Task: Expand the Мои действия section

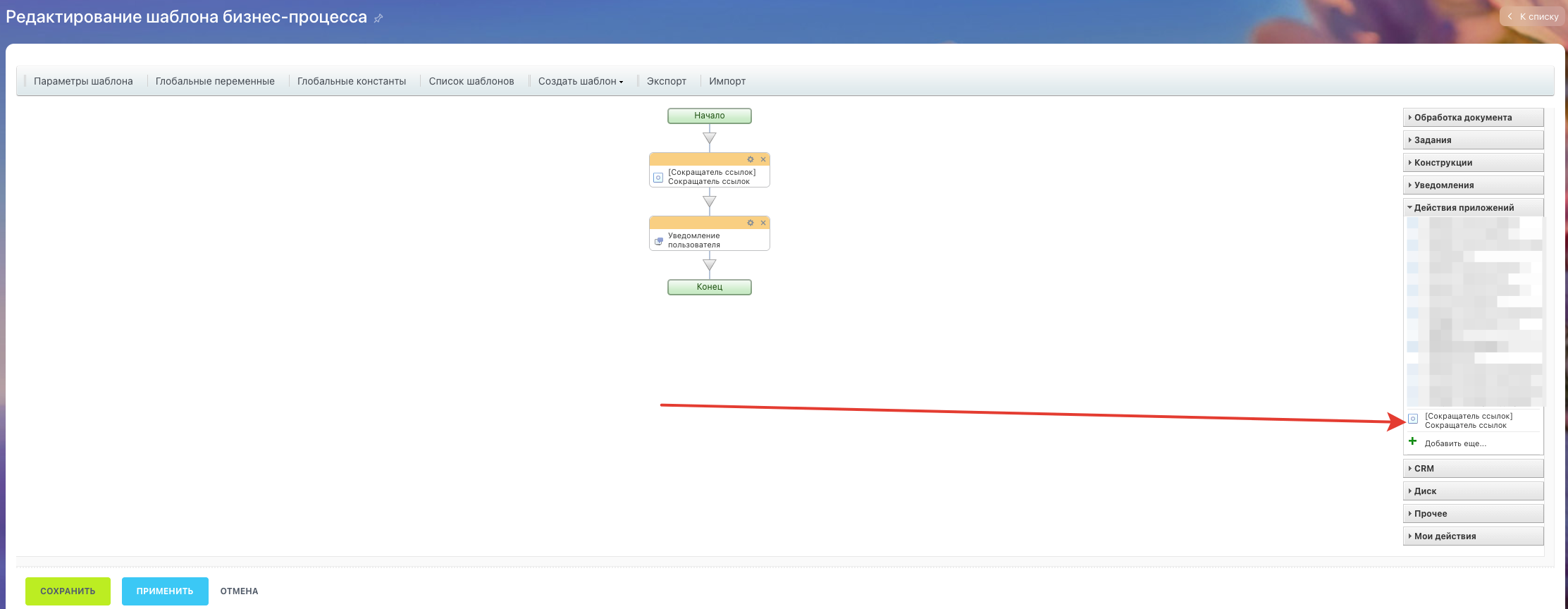Action: click(1473, 536)
